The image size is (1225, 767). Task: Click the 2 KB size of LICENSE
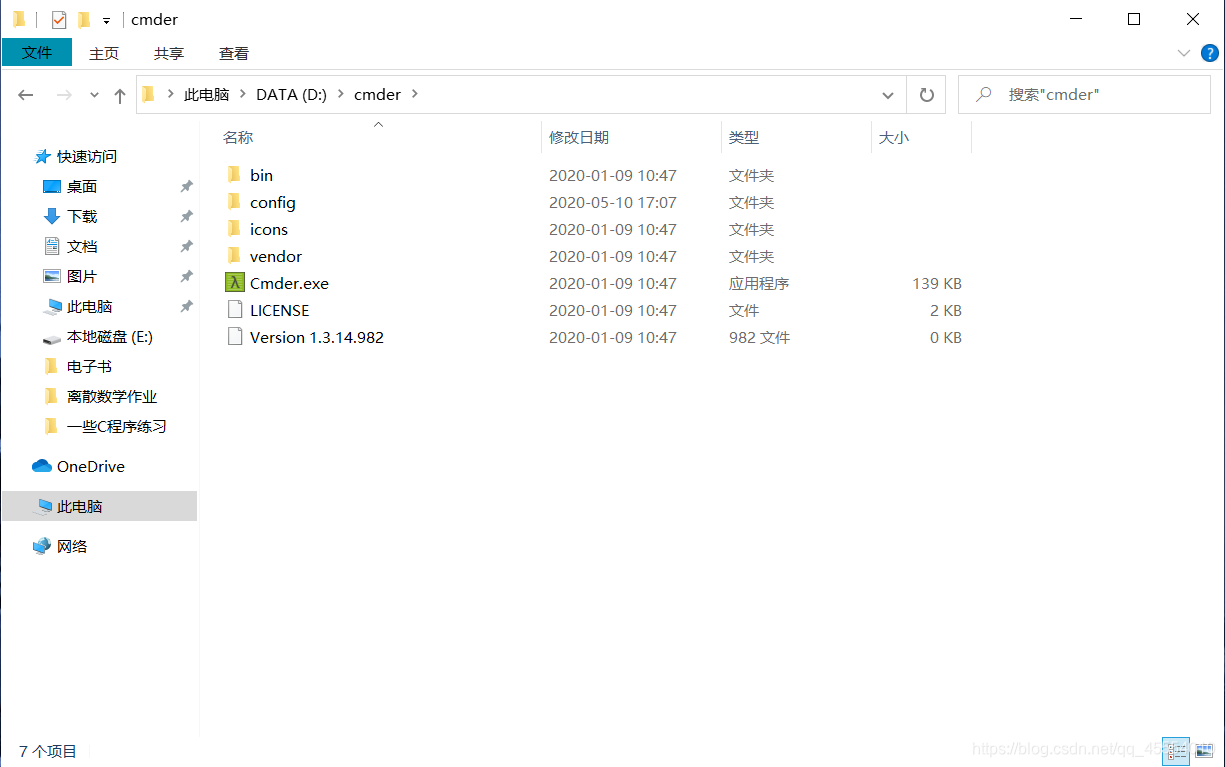point(946,310)
